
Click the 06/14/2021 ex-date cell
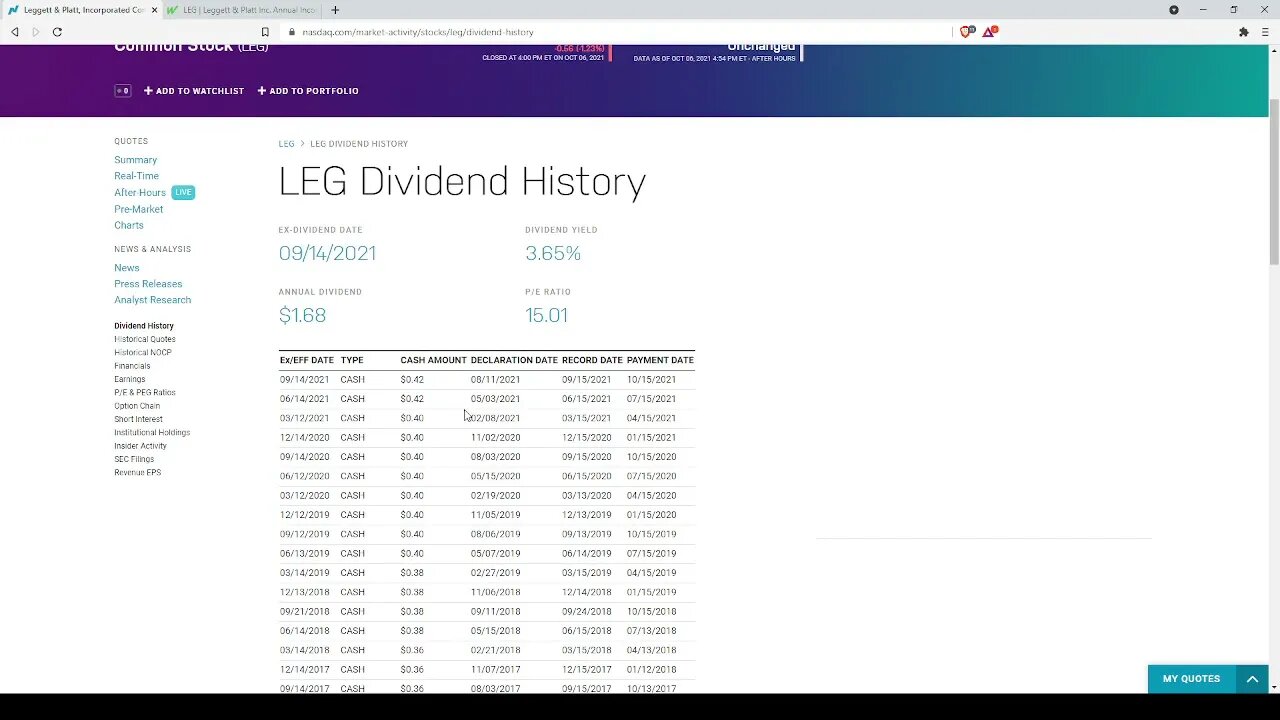(304, 399)
